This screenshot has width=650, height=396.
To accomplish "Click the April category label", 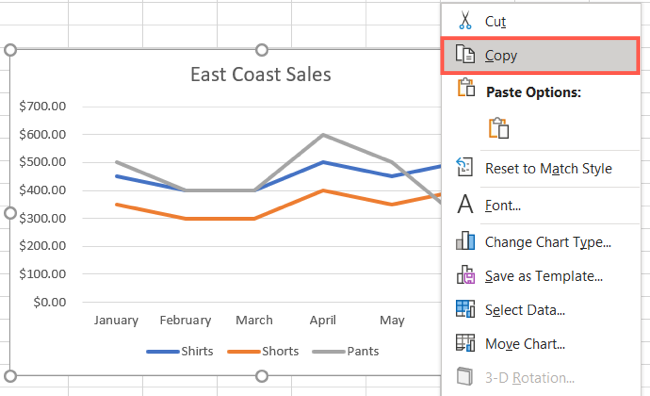I will pos(323,320).
